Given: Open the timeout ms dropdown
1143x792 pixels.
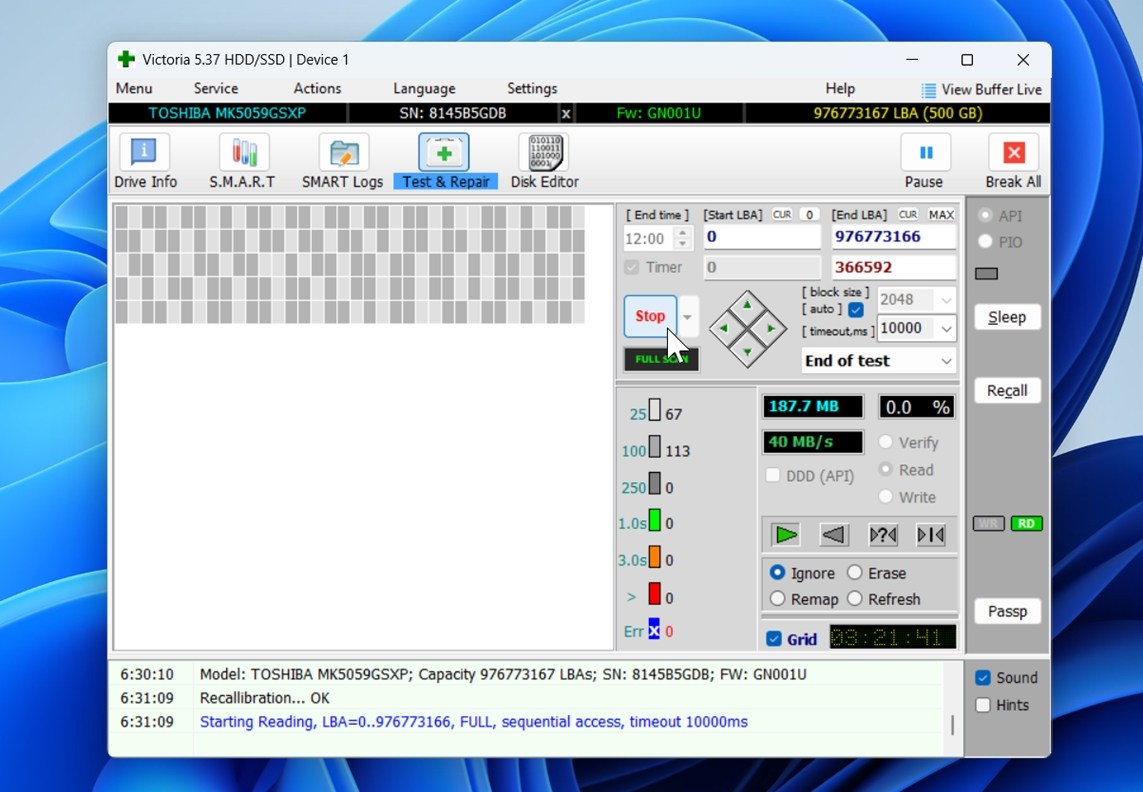Looking at the screenshot, I should coord(946,328).
